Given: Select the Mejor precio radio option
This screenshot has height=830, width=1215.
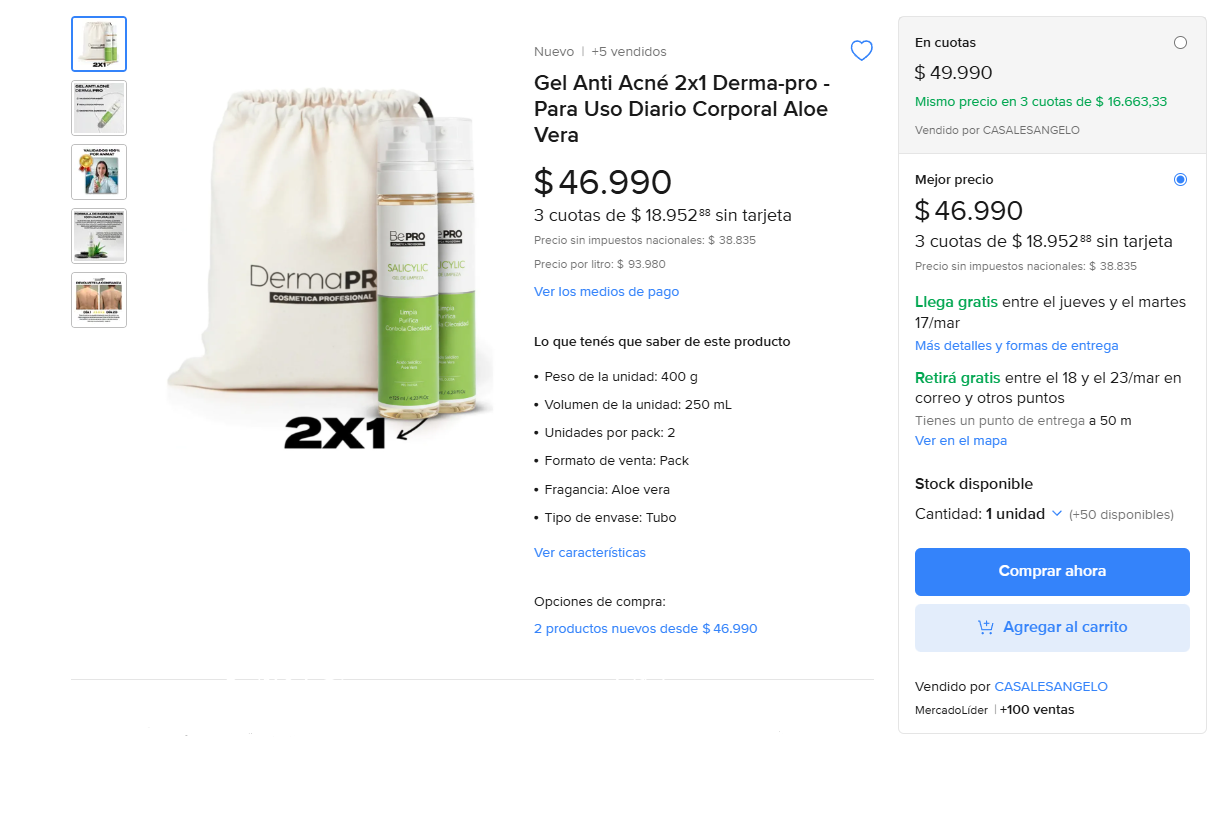Looking at the screenshot, I should pyautogui.click(x=1180, y=180).
